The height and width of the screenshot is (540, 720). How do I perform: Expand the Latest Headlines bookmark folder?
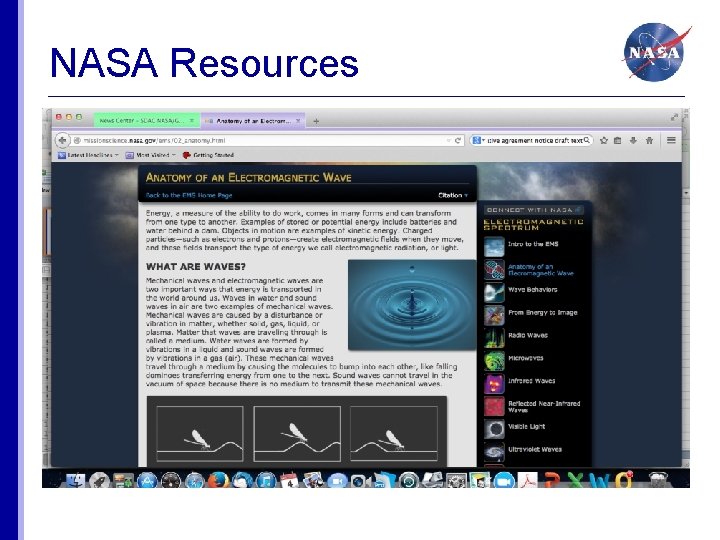89,155
